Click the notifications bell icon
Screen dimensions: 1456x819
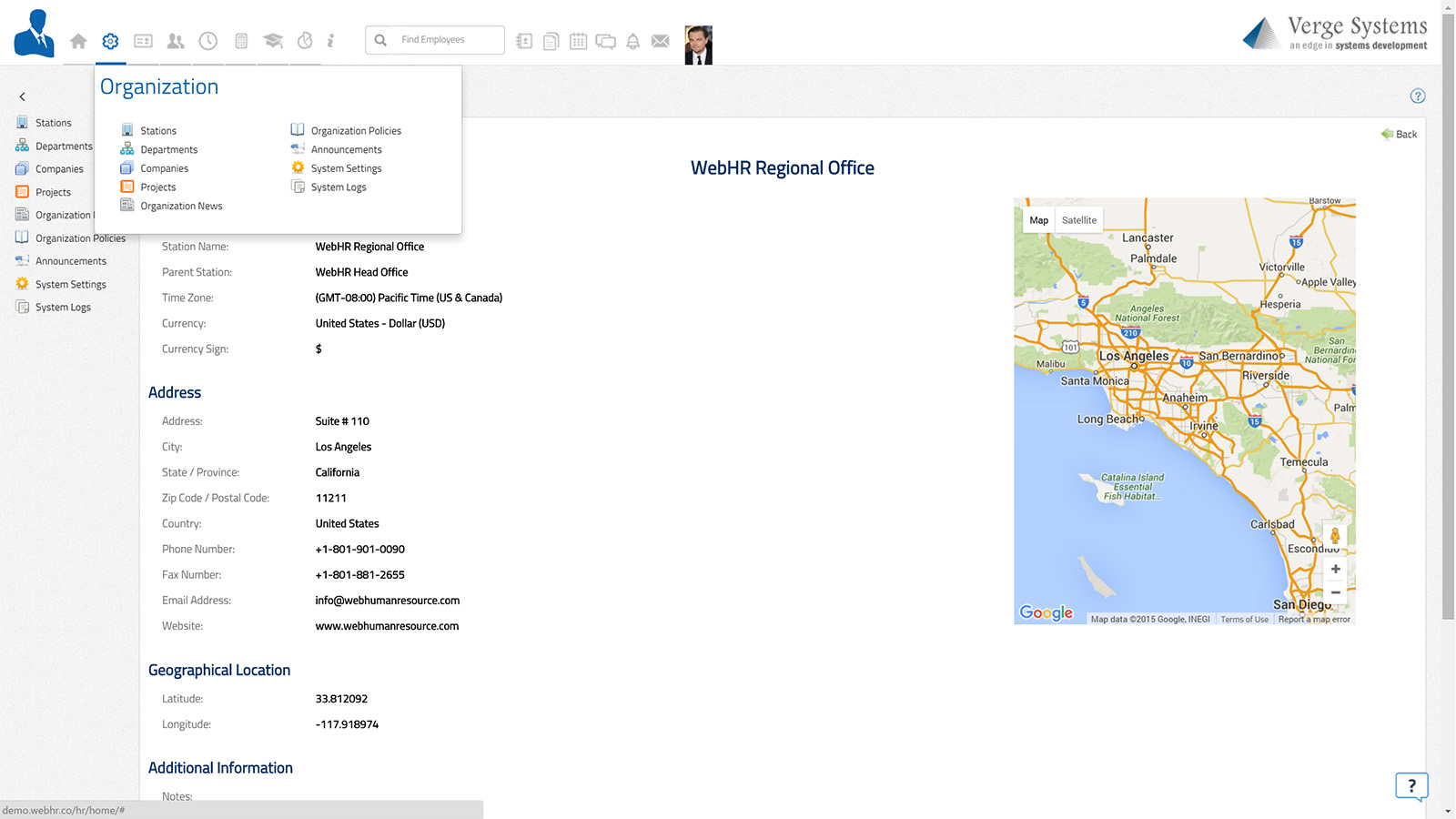pyautogui.click(x=632, y=41)
